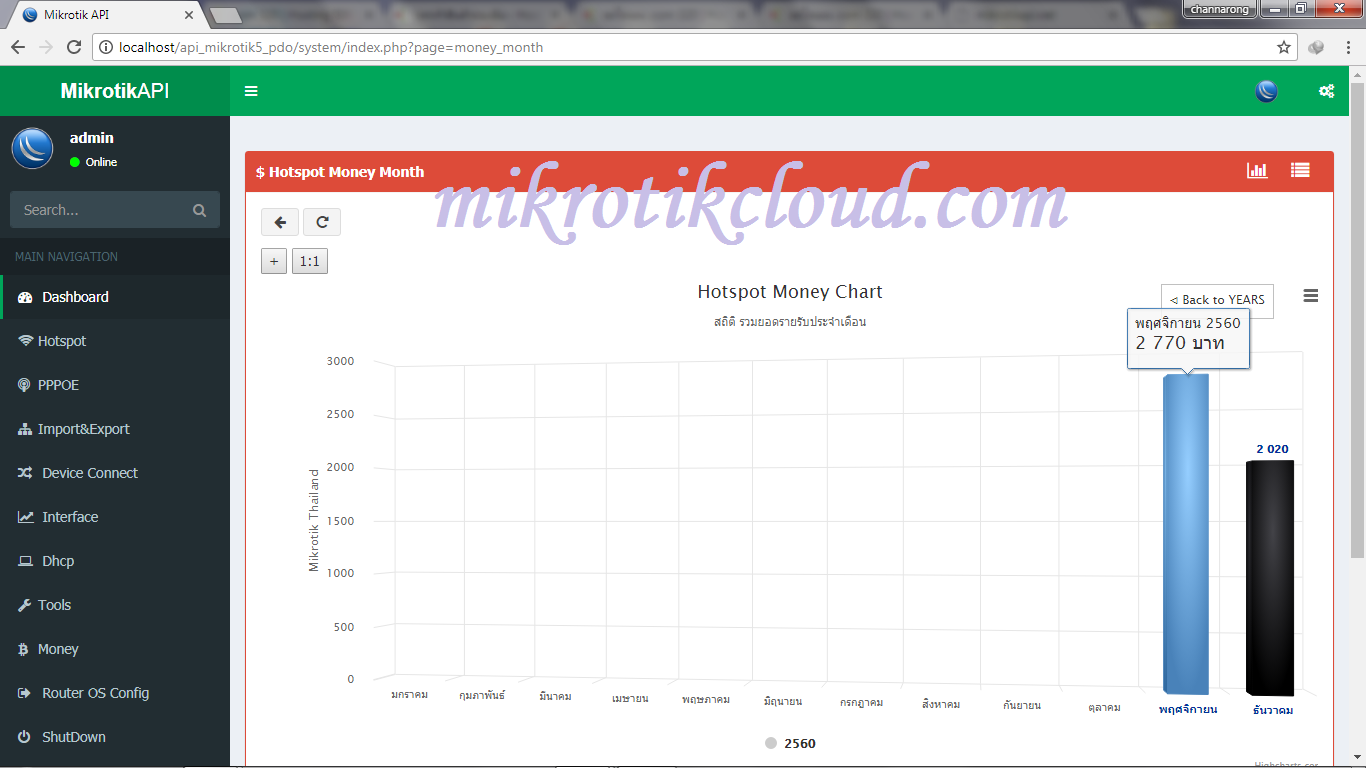Click the user avatar in the top bar
Image resolution: width=1366 pixels, height=768 pixels.
[x=1266, y=91]
